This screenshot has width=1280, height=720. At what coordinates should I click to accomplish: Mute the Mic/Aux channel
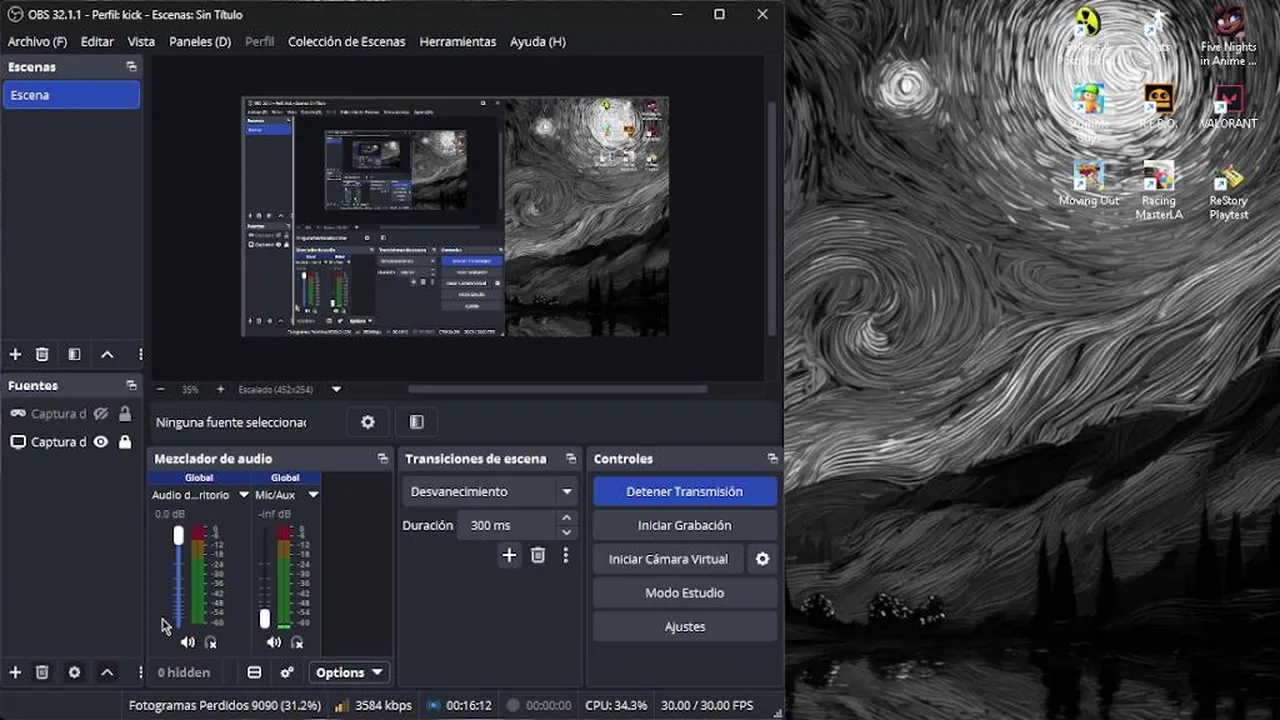[273, 642]
